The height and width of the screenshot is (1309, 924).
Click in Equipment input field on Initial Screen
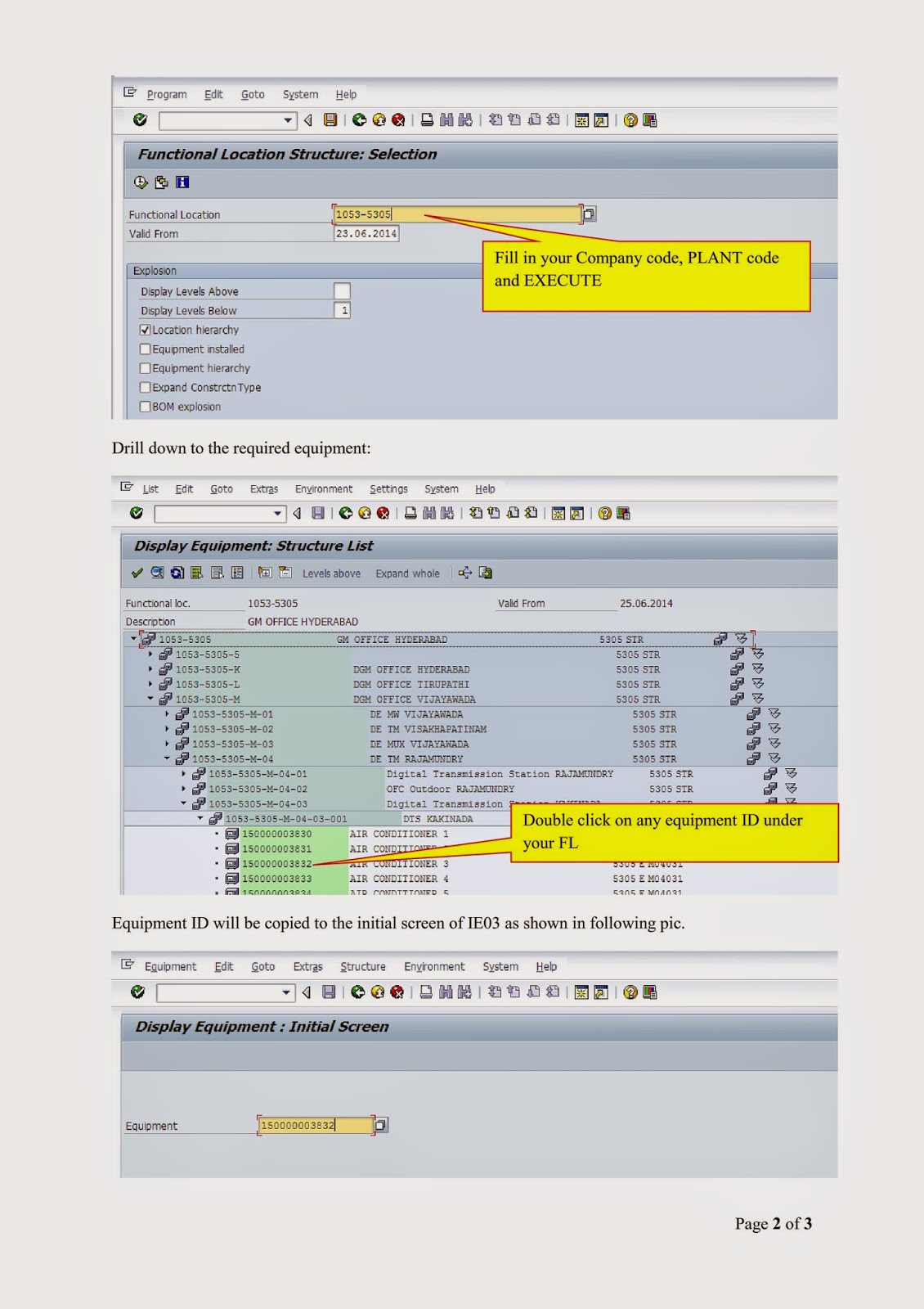(x=316, y=1125)
